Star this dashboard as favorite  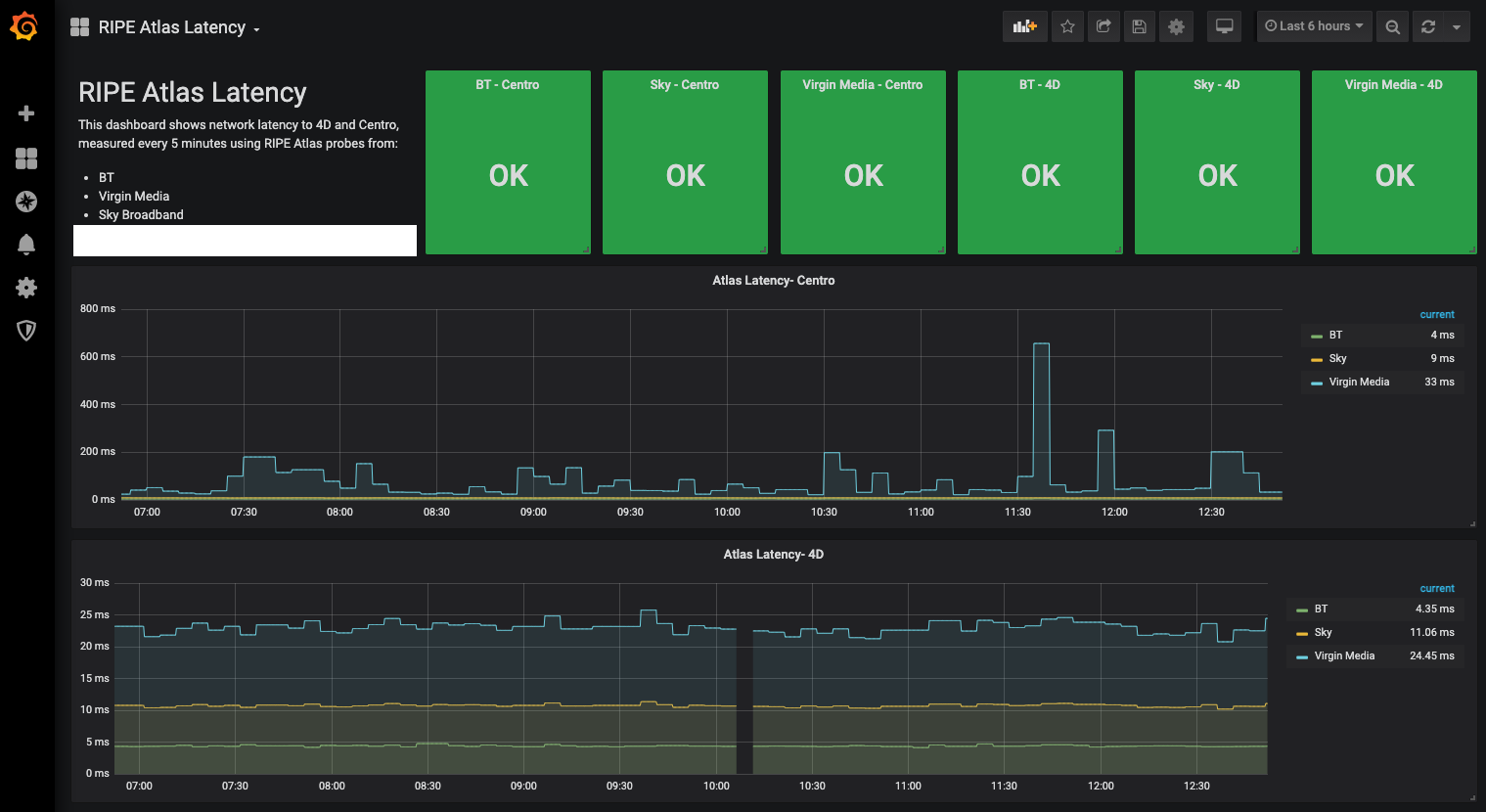1067,26
